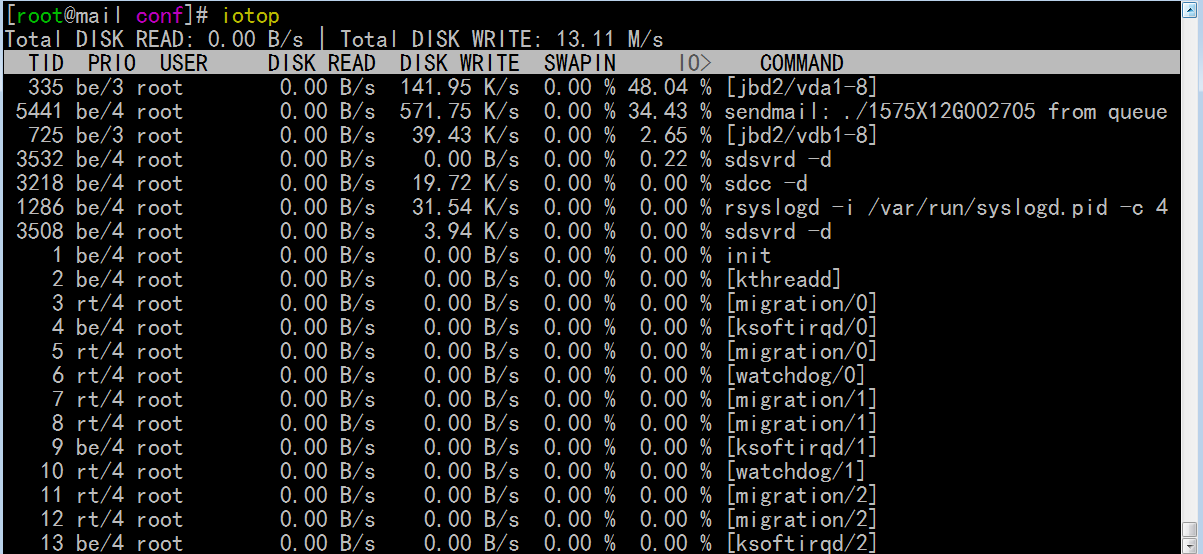Click the sdcc -d process row
This screenshot has height=554, width=1203.
765,183
